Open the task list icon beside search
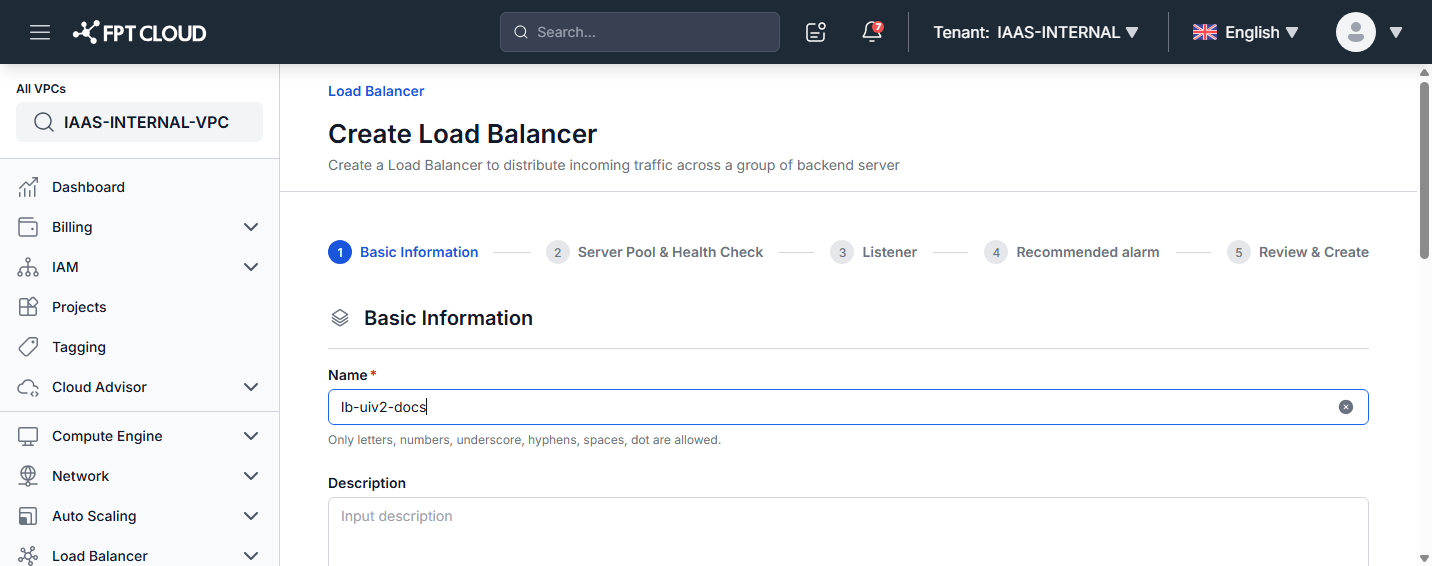This screenshot has height=566, width=1432. click(816, 32)
